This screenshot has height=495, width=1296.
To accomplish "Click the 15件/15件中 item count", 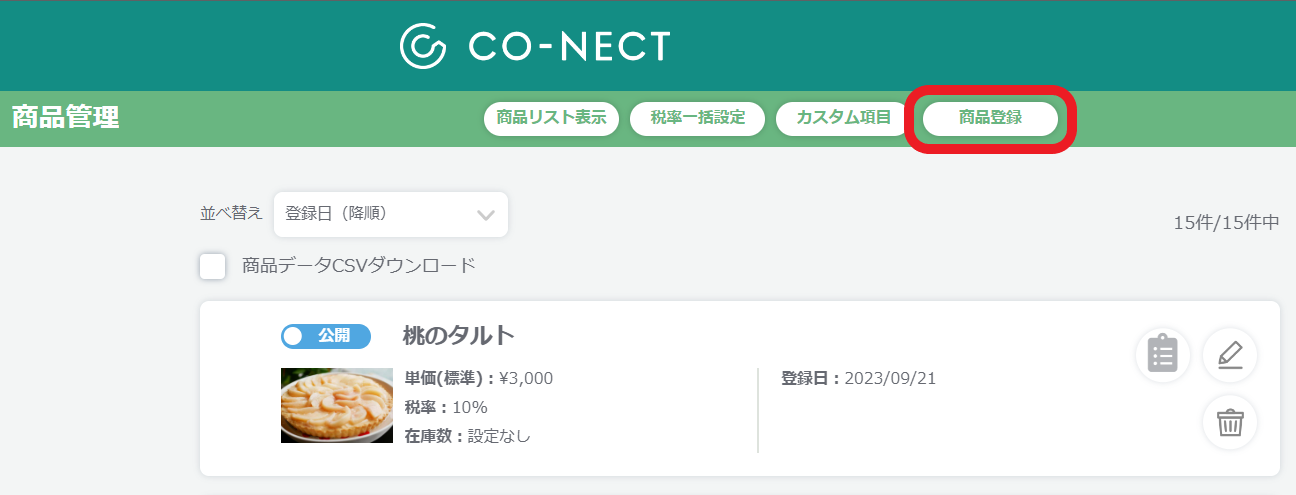I will [x=1227, y=223].
